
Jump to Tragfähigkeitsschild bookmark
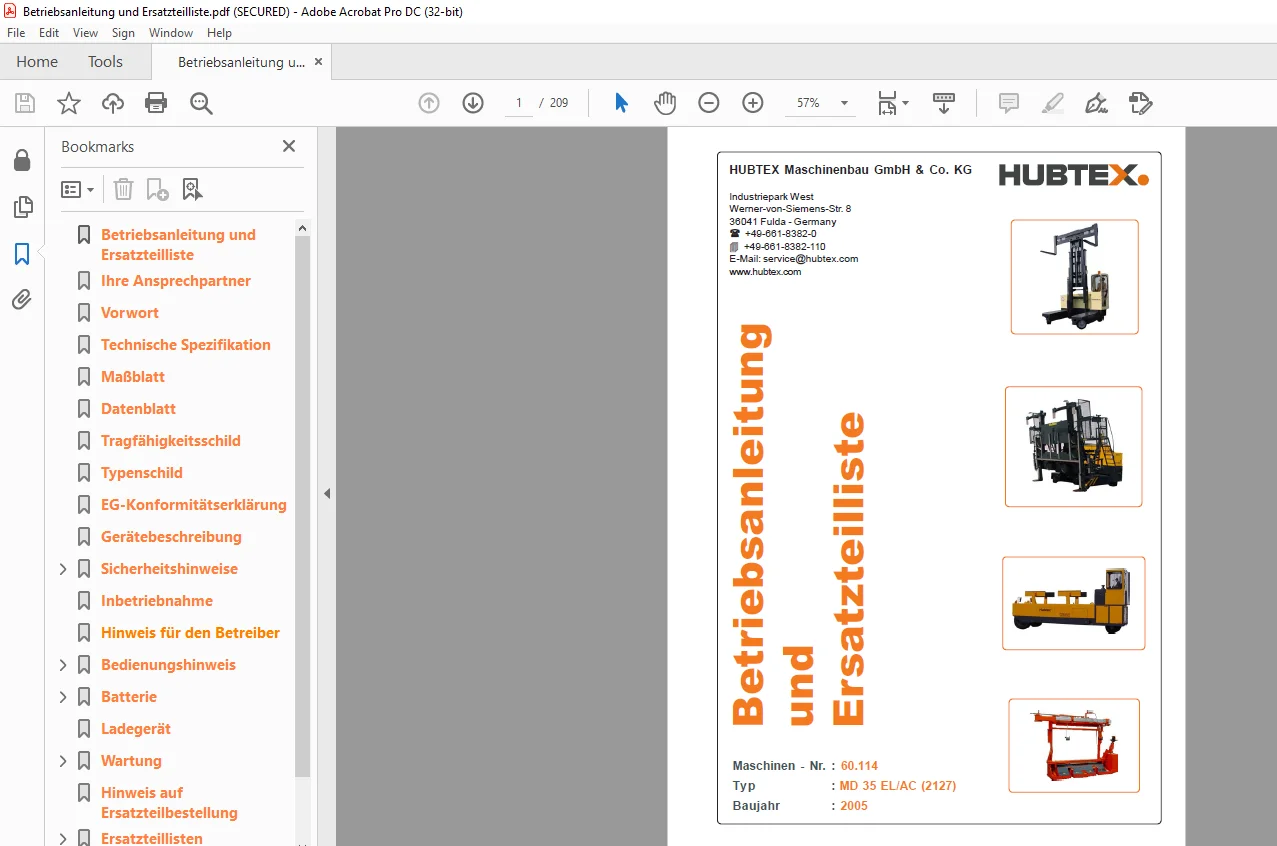pos(171,441)
